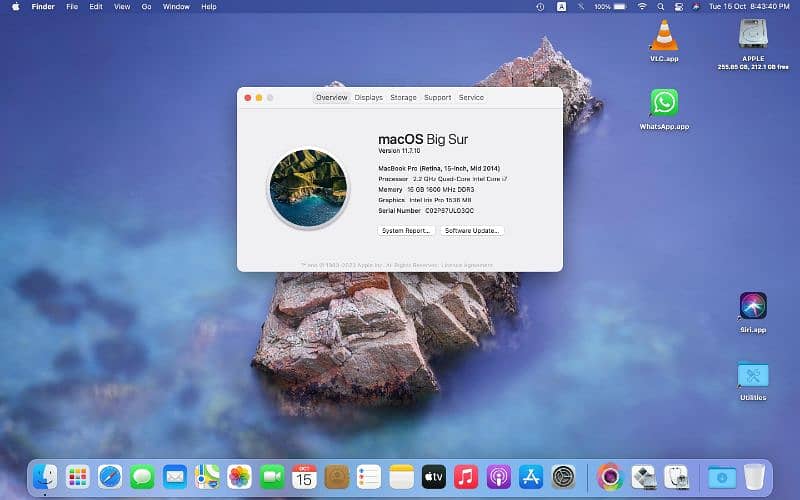The height and width of the screenshot is (500, 800).
Task: Select the Support tab
Action: pyautogui.click(x=437, y=98)
